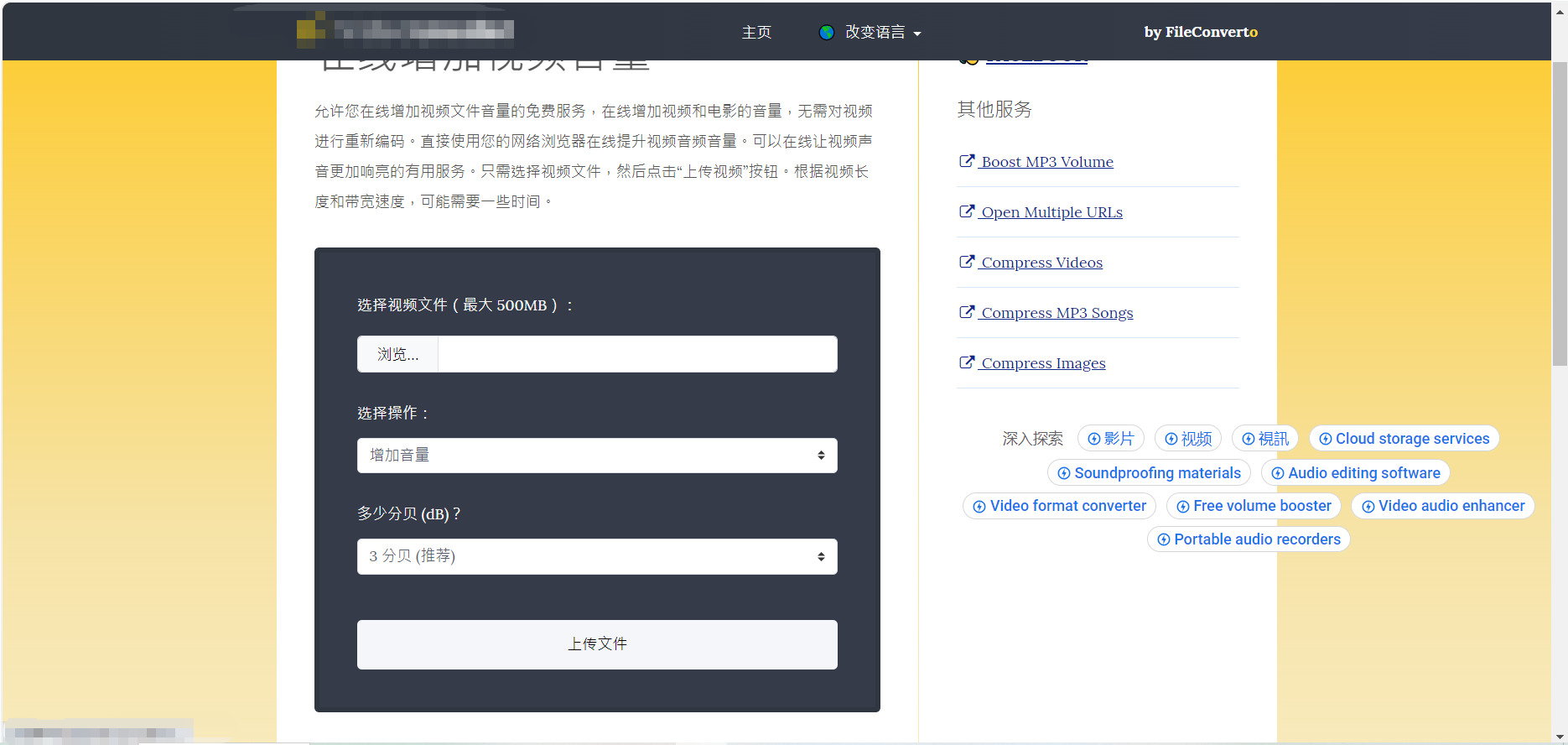The image size is (1568, 745).
Task: Click the page vertical scrollbar thumb
Action: click(1560, 214)
